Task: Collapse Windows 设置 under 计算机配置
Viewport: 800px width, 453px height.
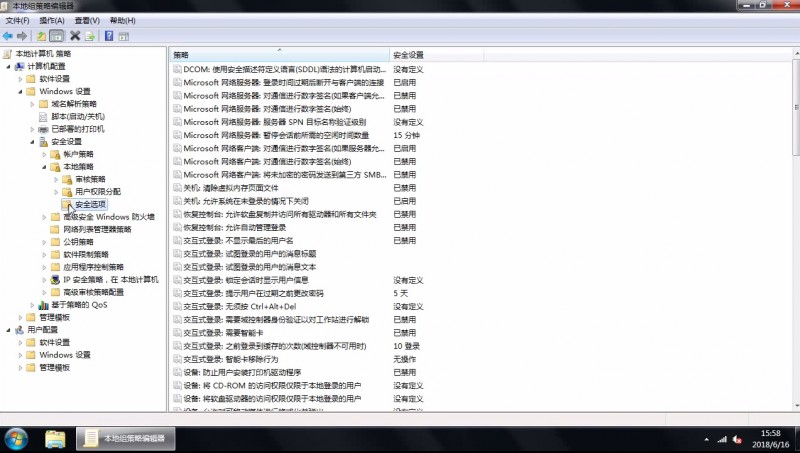Action: click(x=20, y=92)
